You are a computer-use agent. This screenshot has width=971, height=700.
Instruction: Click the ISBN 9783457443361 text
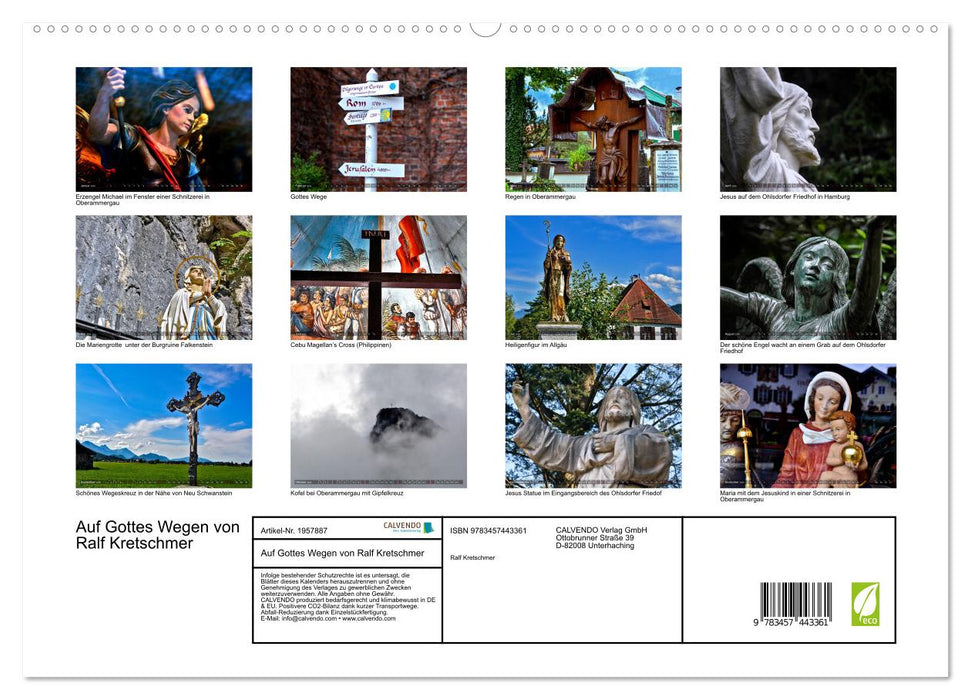[488, 530]
